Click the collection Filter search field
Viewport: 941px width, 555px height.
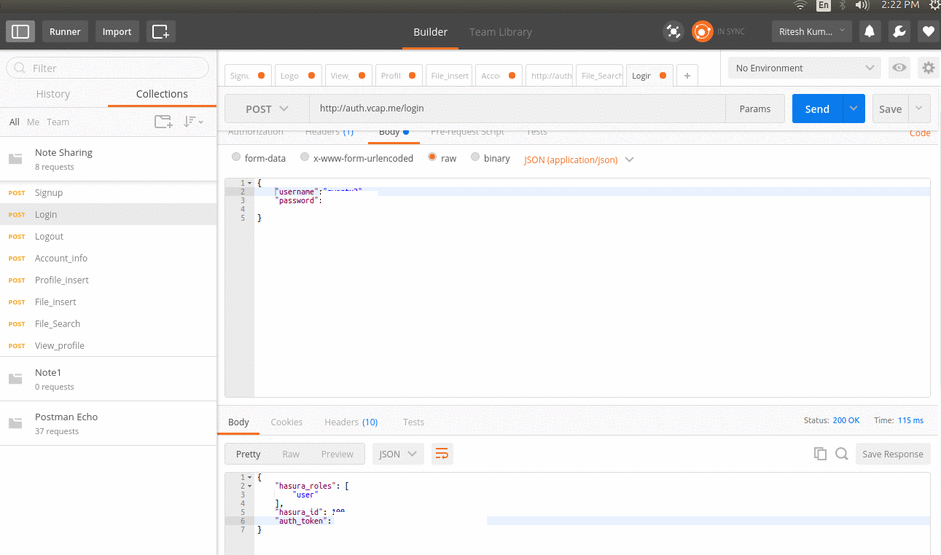(108, 68)
